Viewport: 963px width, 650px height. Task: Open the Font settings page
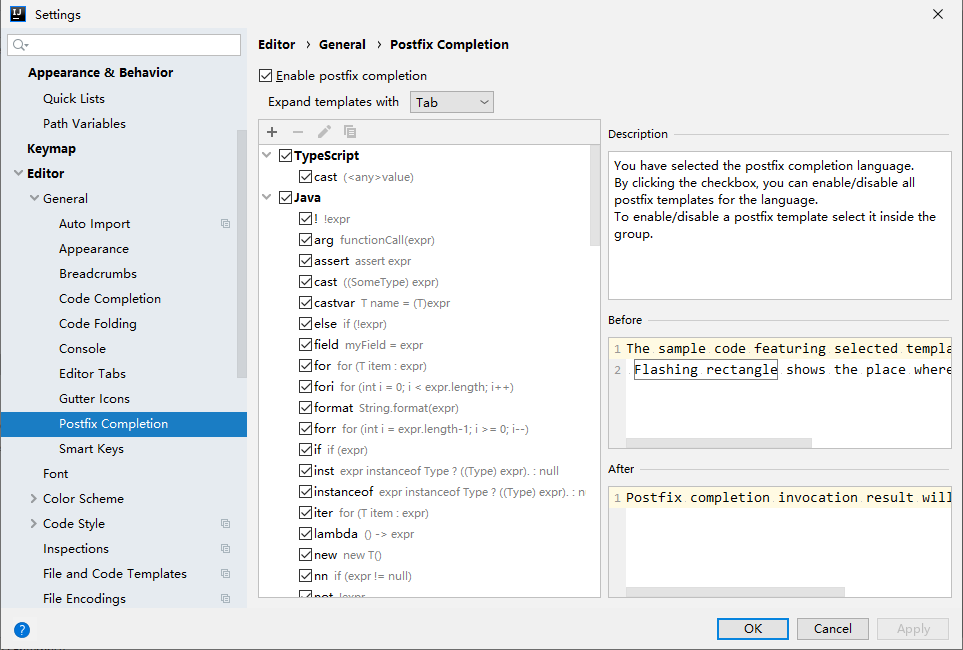click(55, 474)
